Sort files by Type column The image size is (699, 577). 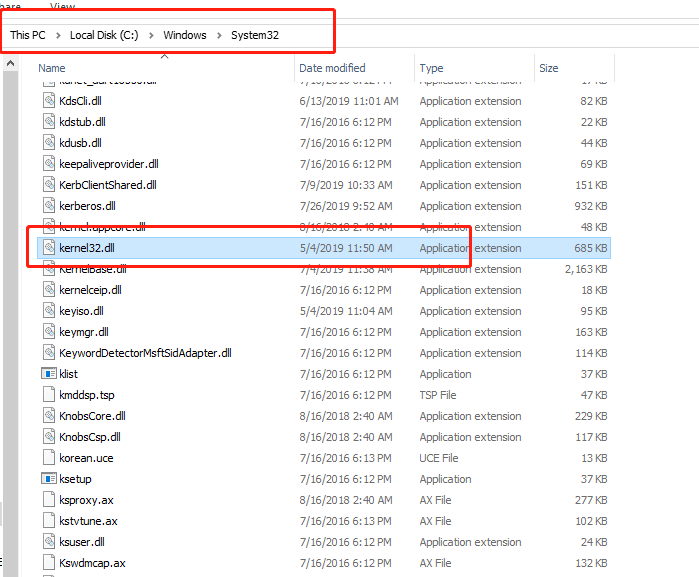click(431, 68)
